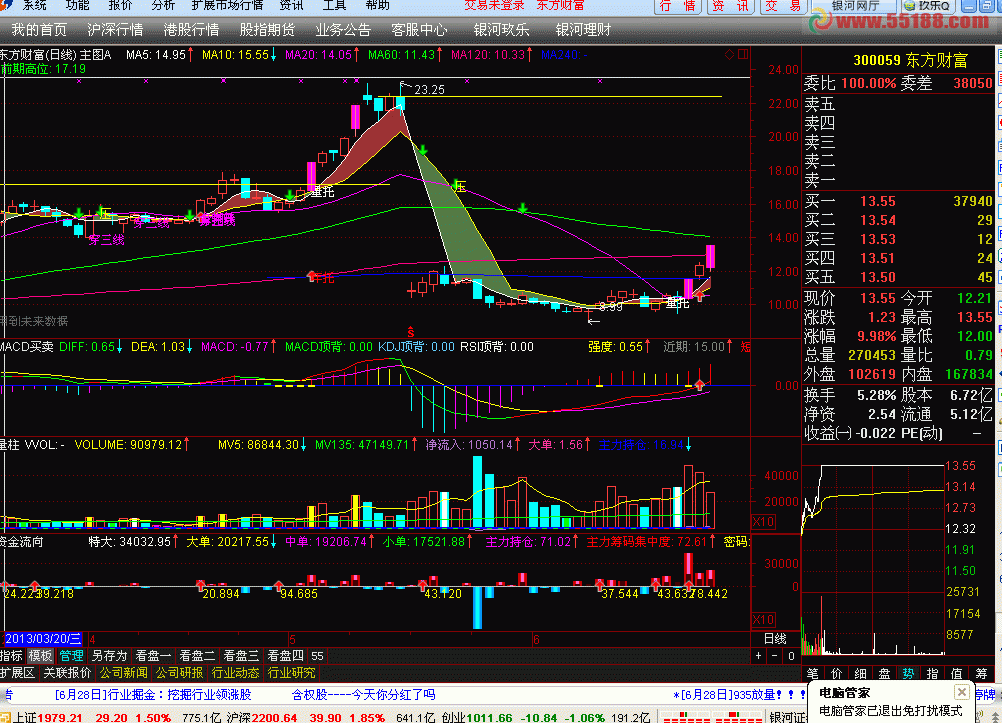
Task: Select the 筹 tab in the side panel
Action: (981, 673)
